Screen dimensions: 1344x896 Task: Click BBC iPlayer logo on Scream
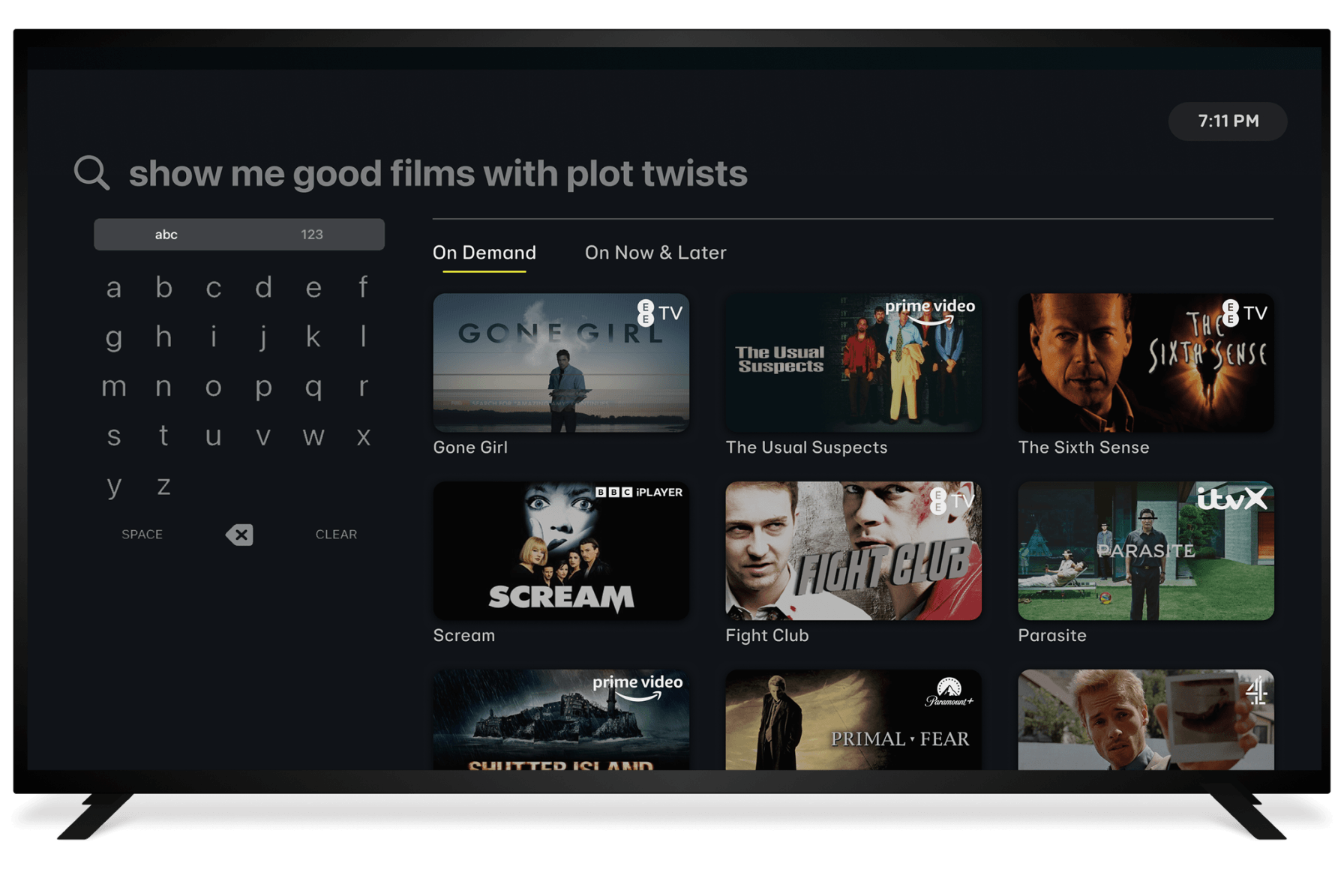click(x=639, y=492)
